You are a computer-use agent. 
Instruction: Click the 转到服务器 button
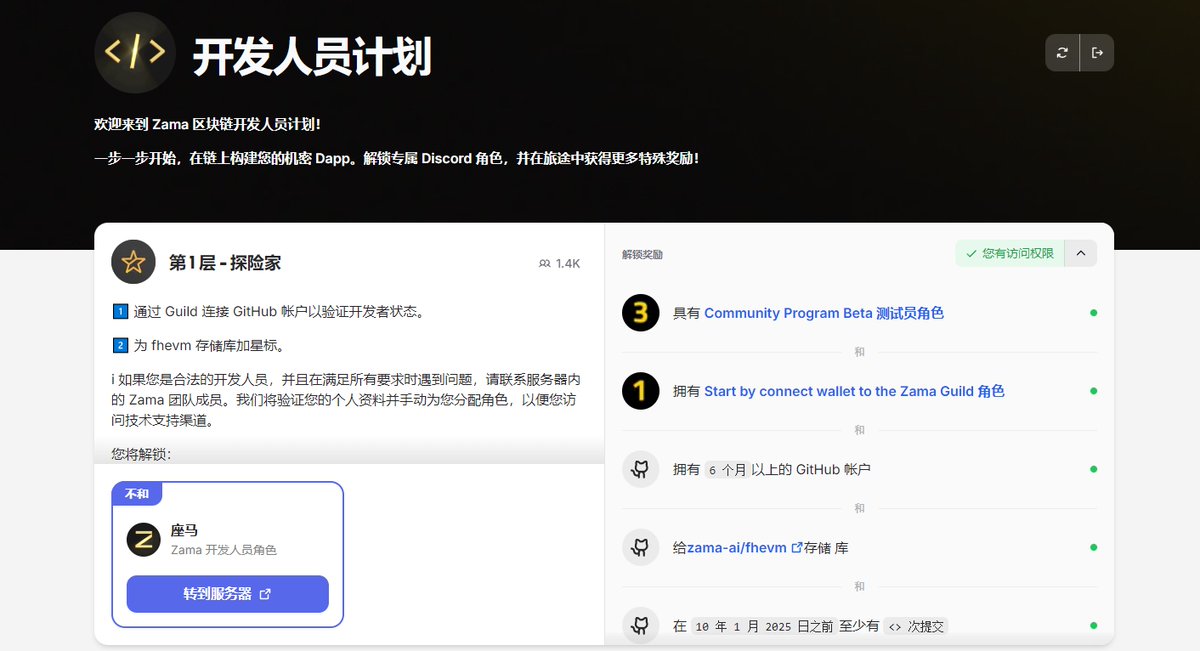click(x=228, y=594)
